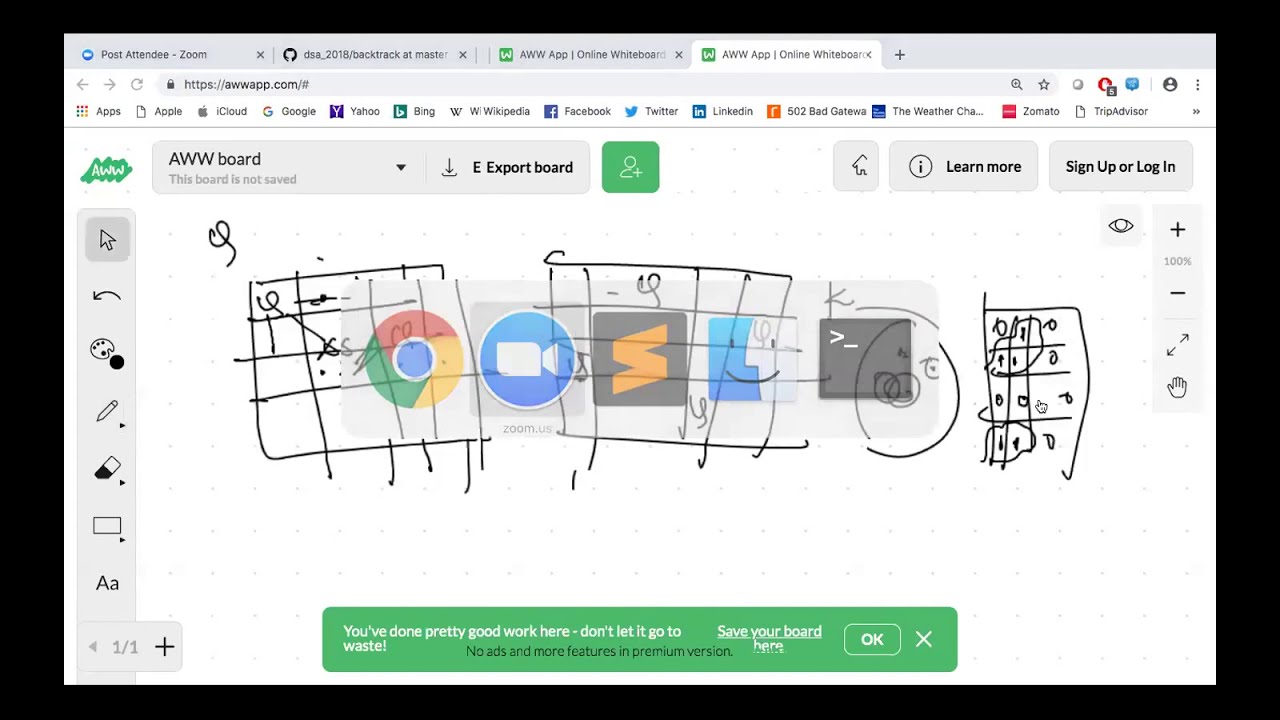
Task: Click the browser zoom magnifier icon
Action: click(1016, 85)
